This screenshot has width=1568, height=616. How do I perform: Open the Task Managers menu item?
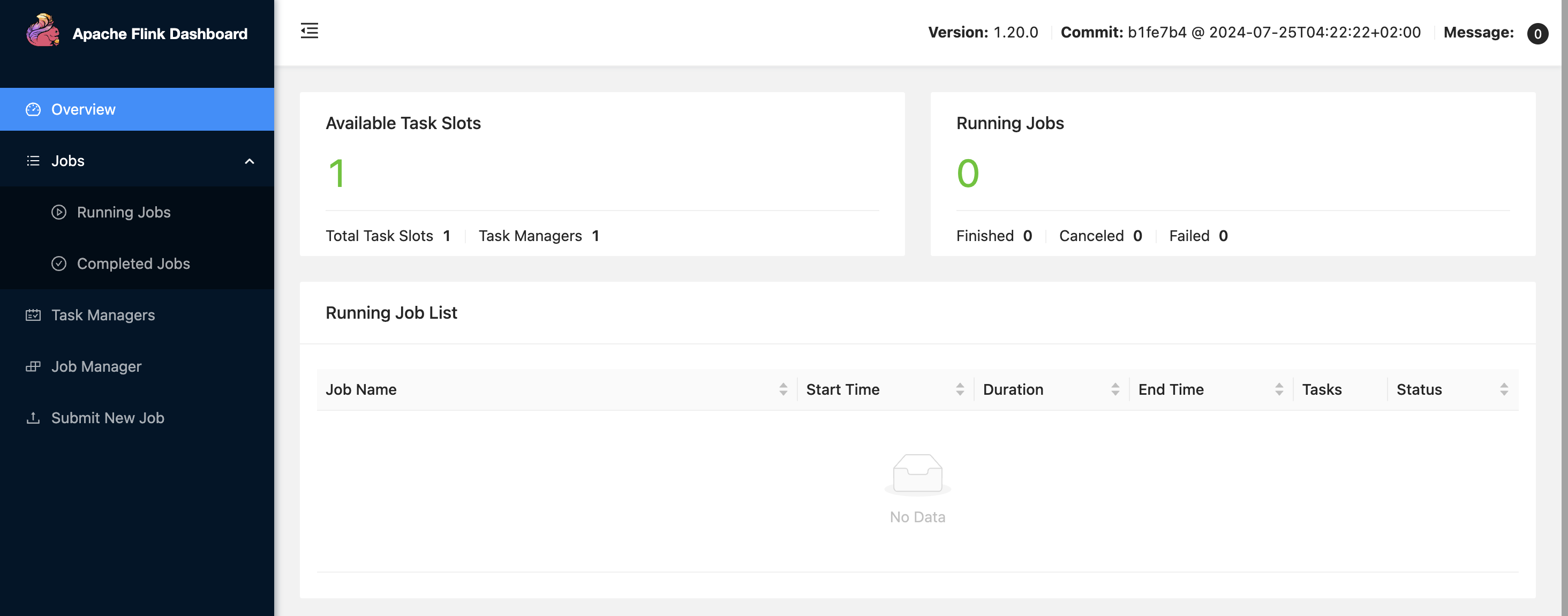click(x=103, y=315)
